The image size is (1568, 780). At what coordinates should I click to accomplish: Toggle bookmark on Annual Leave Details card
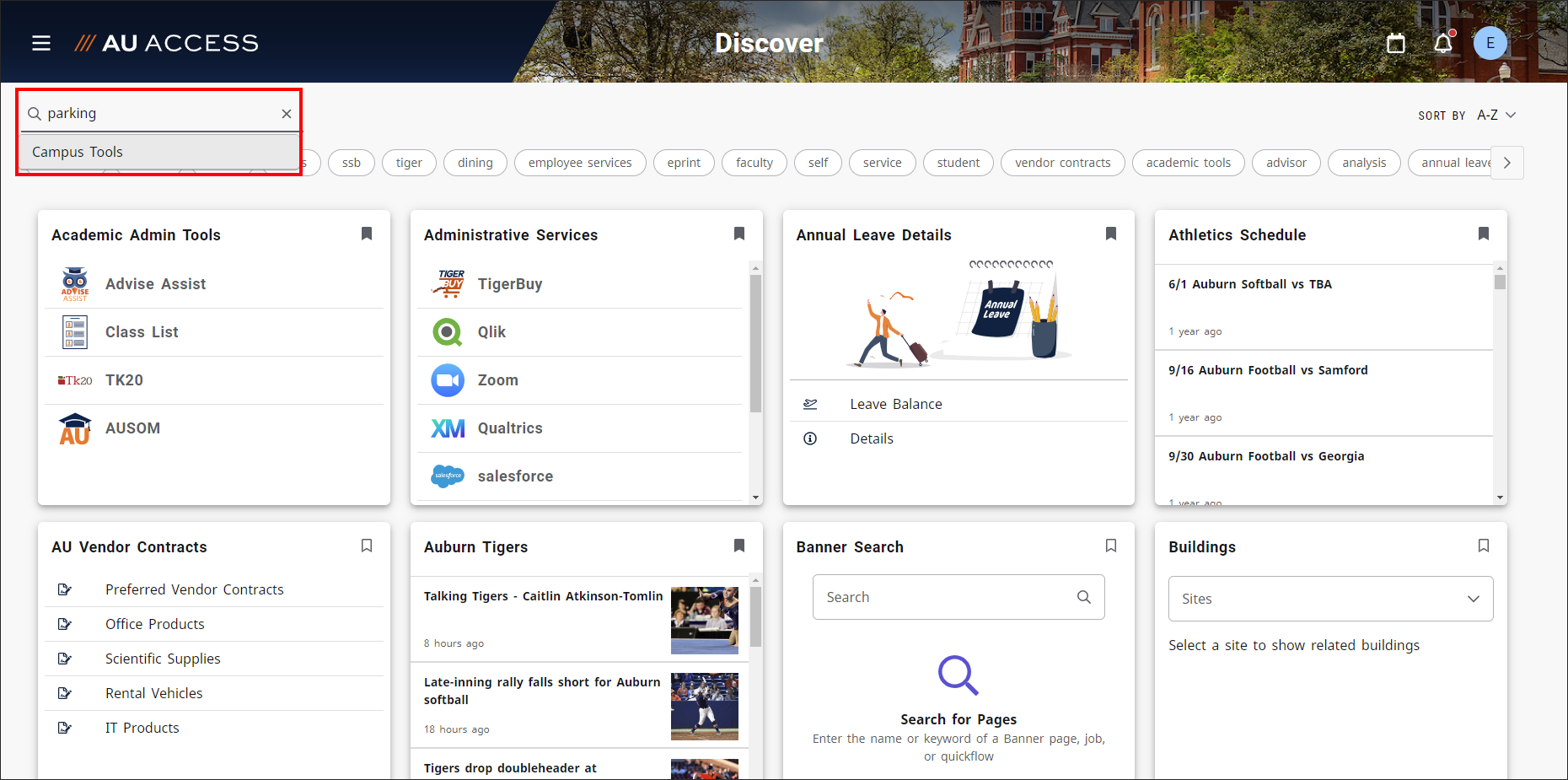[1111, 234]
